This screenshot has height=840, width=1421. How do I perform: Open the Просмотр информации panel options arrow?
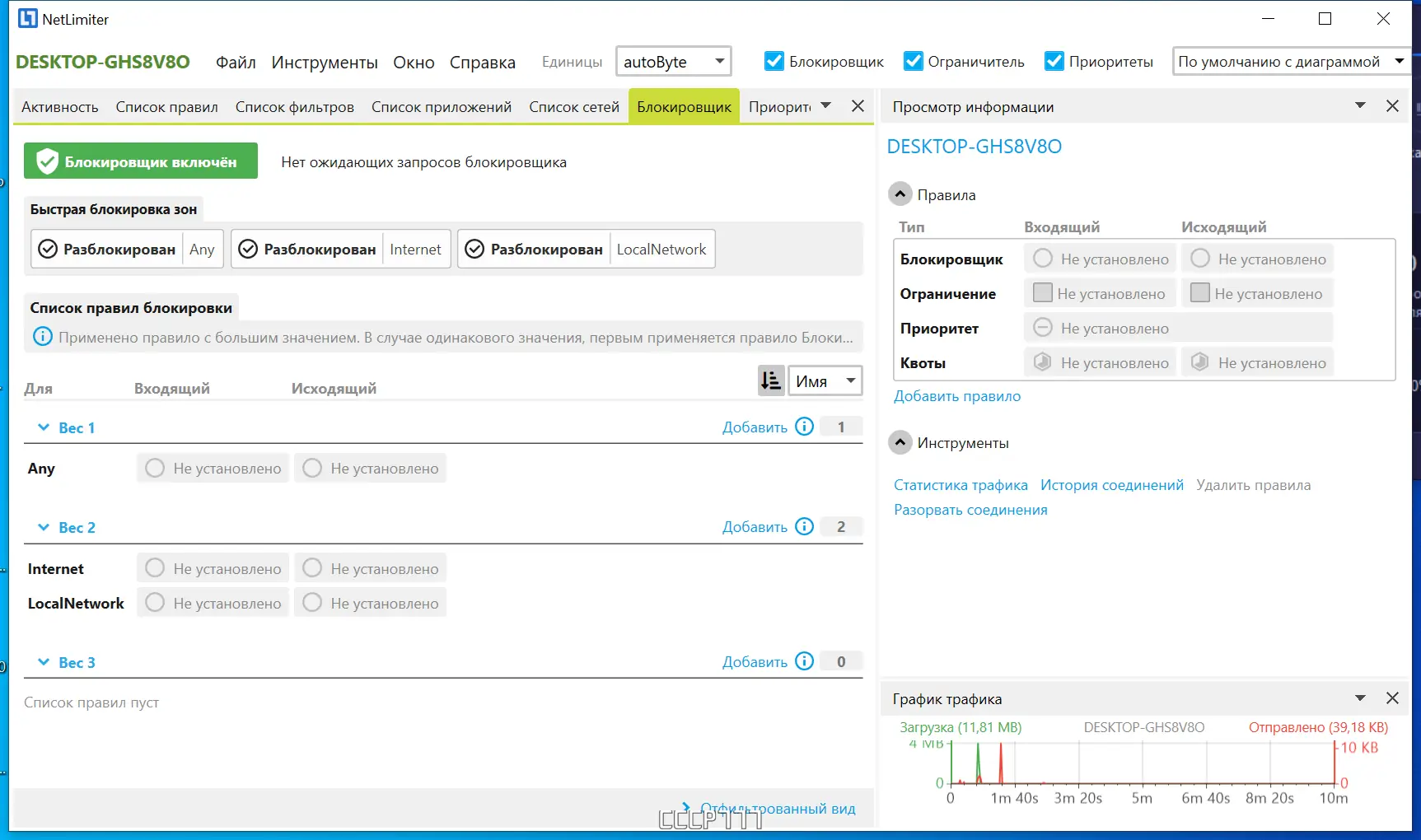tap(1360, 105)
